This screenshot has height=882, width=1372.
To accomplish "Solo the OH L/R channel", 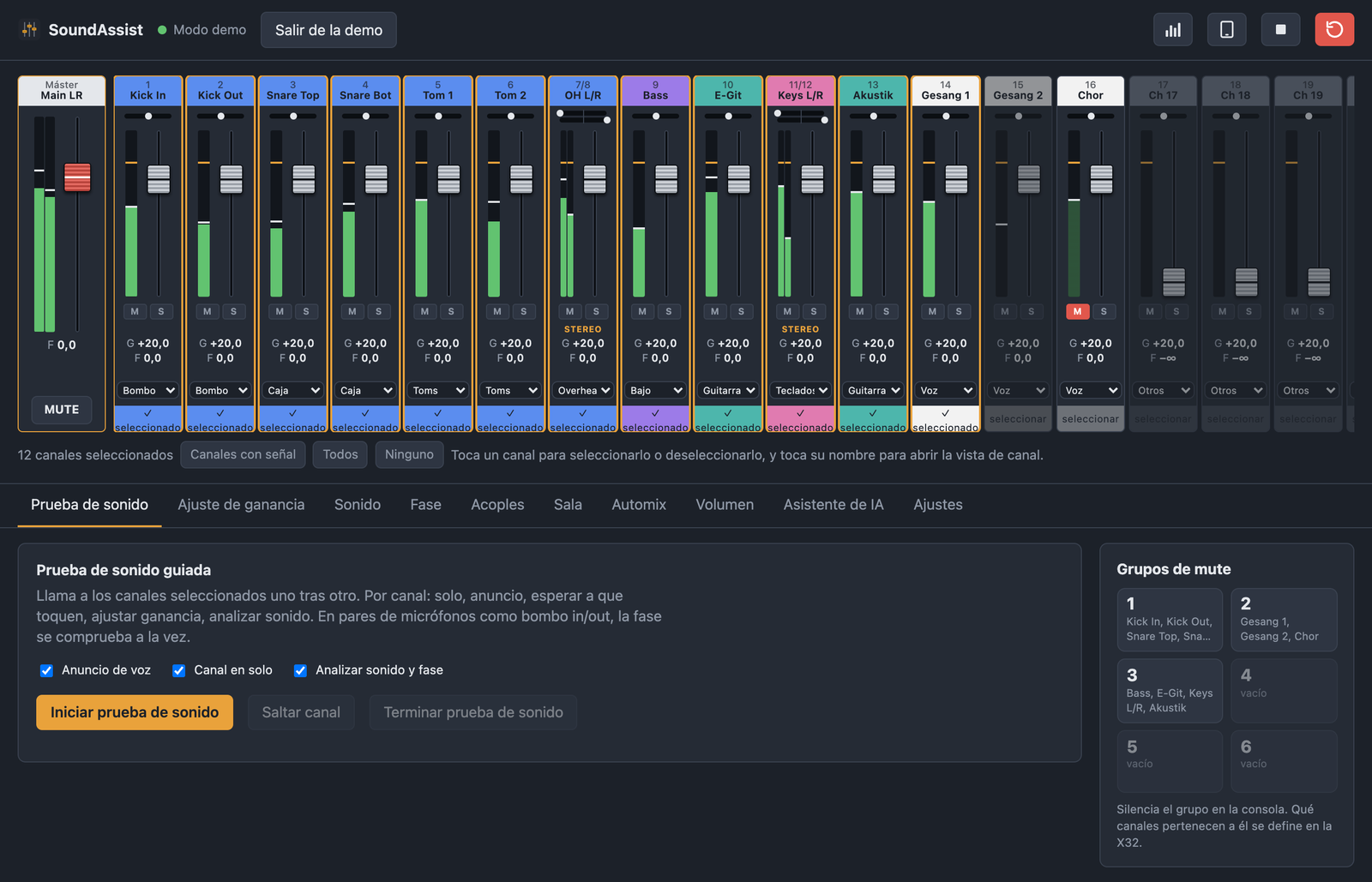I will pos(596,311).
